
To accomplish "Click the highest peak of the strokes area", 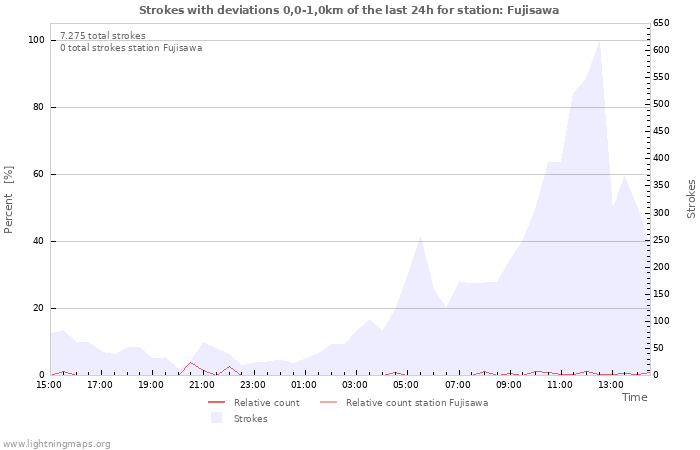I will pos(599,43).
